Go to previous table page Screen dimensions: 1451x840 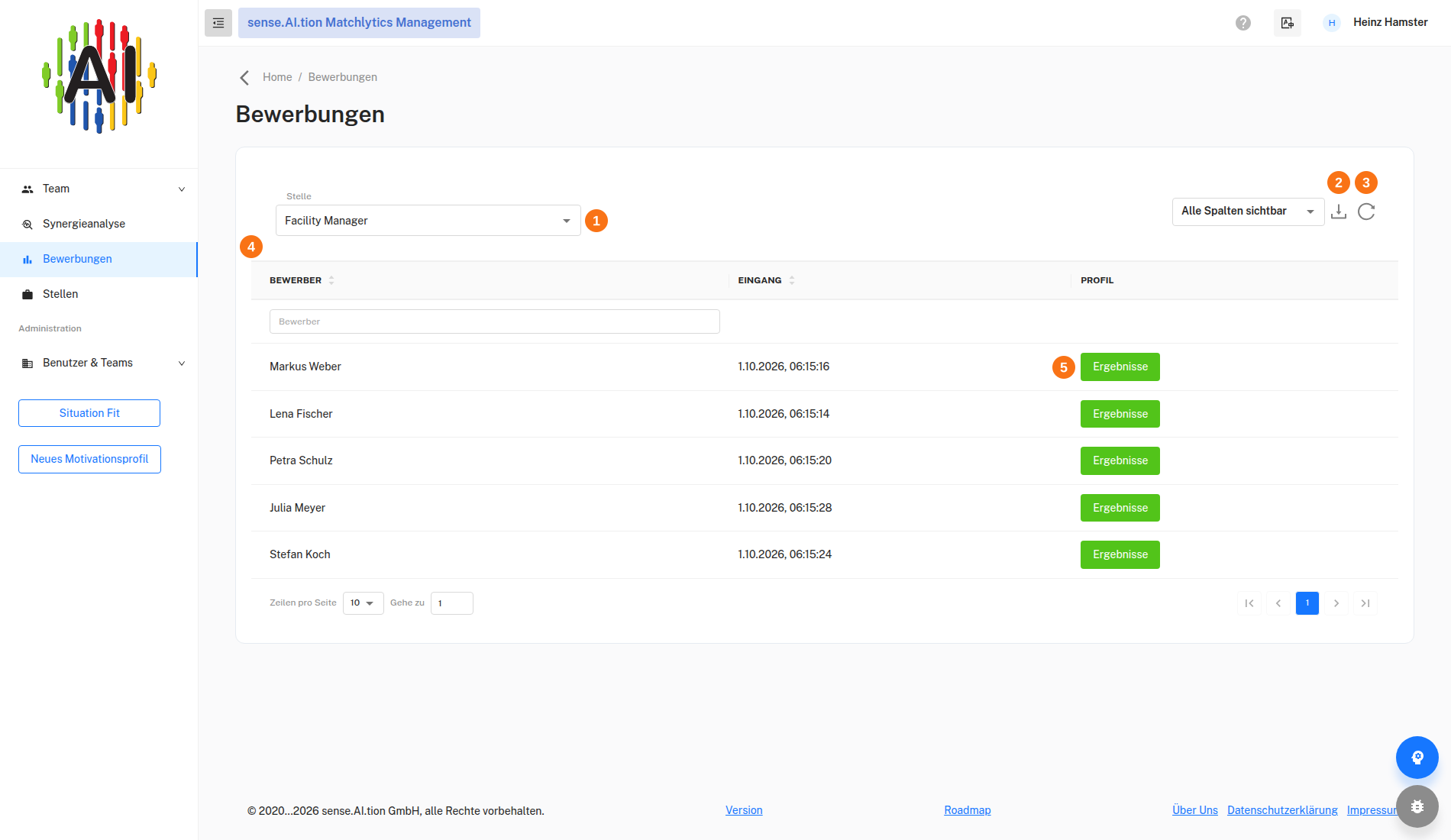pyautogui.click(x=1278, y=603)
